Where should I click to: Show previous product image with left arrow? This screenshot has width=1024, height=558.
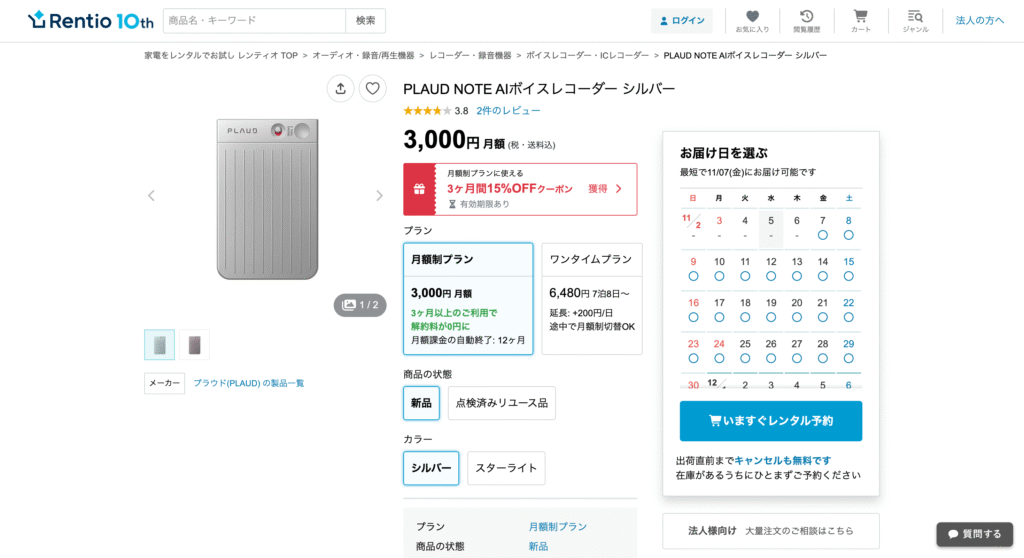pyautogui.click(x=151, y=195)
